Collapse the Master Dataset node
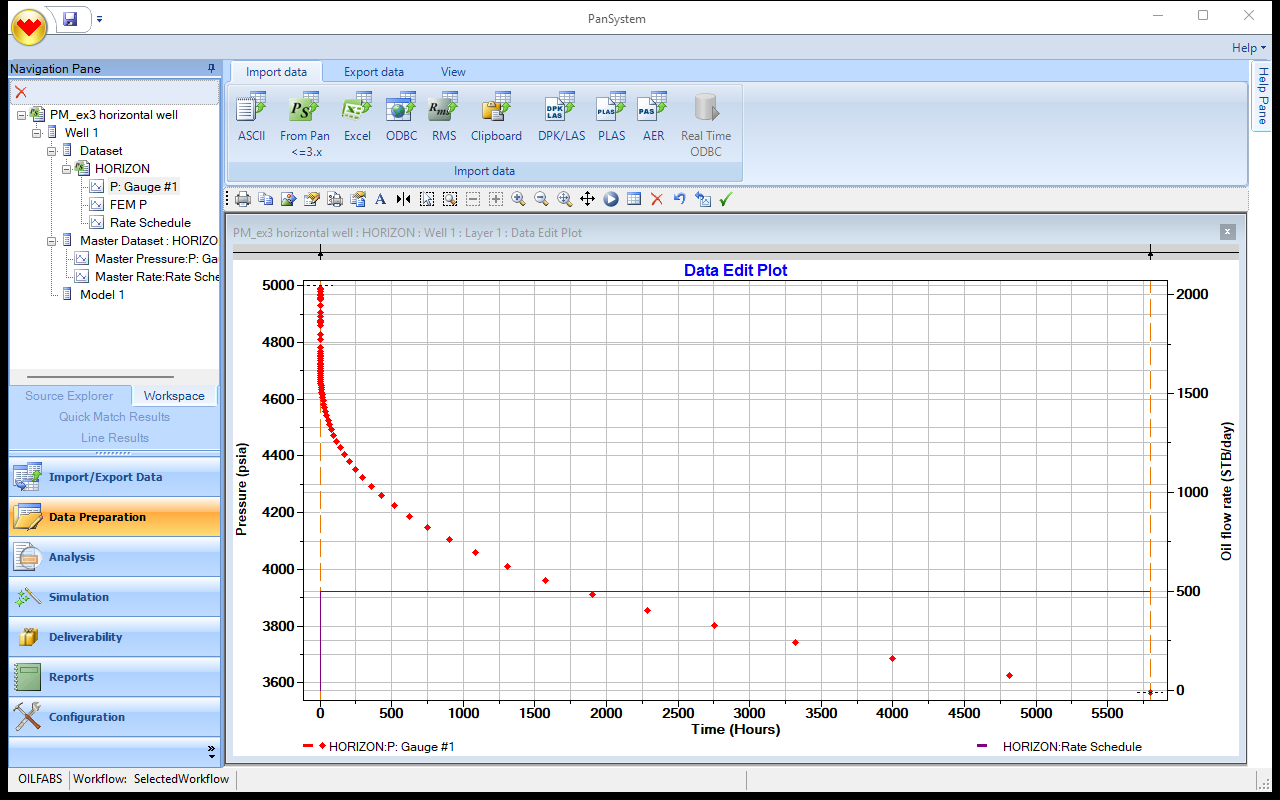 click(x=52, y=240)
